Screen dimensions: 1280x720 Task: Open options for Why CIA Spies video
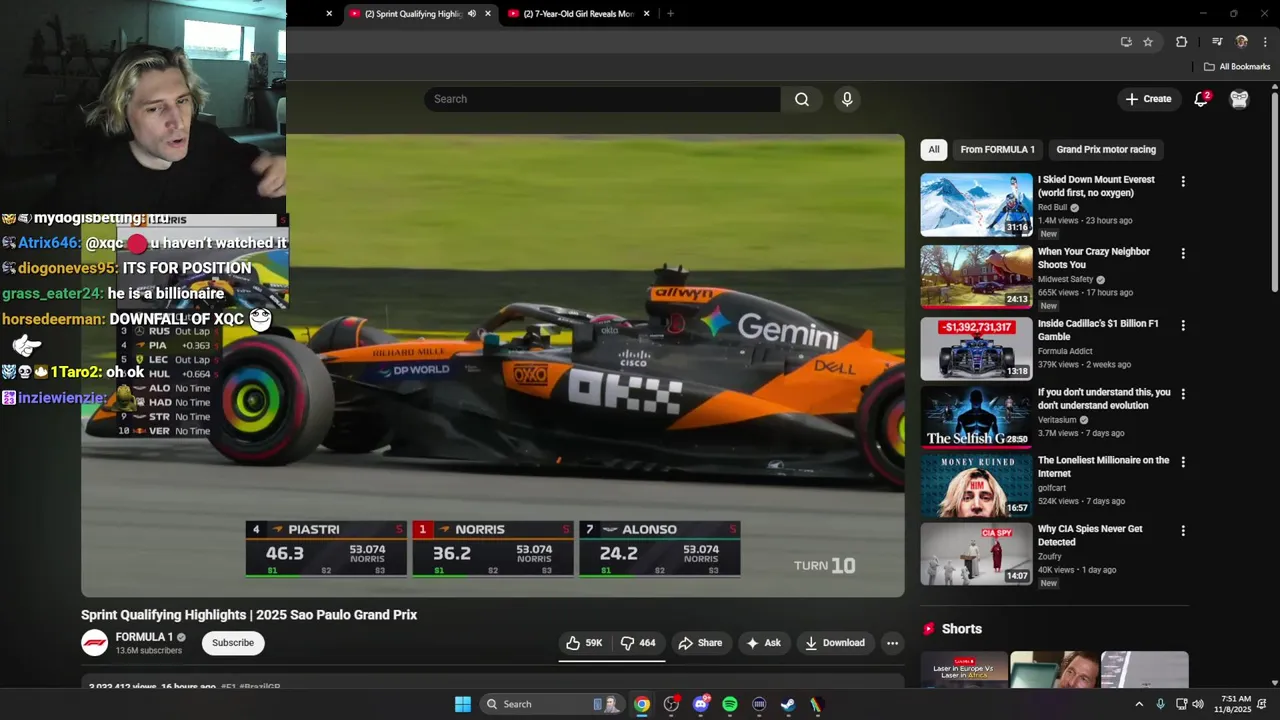point(1183,531)
